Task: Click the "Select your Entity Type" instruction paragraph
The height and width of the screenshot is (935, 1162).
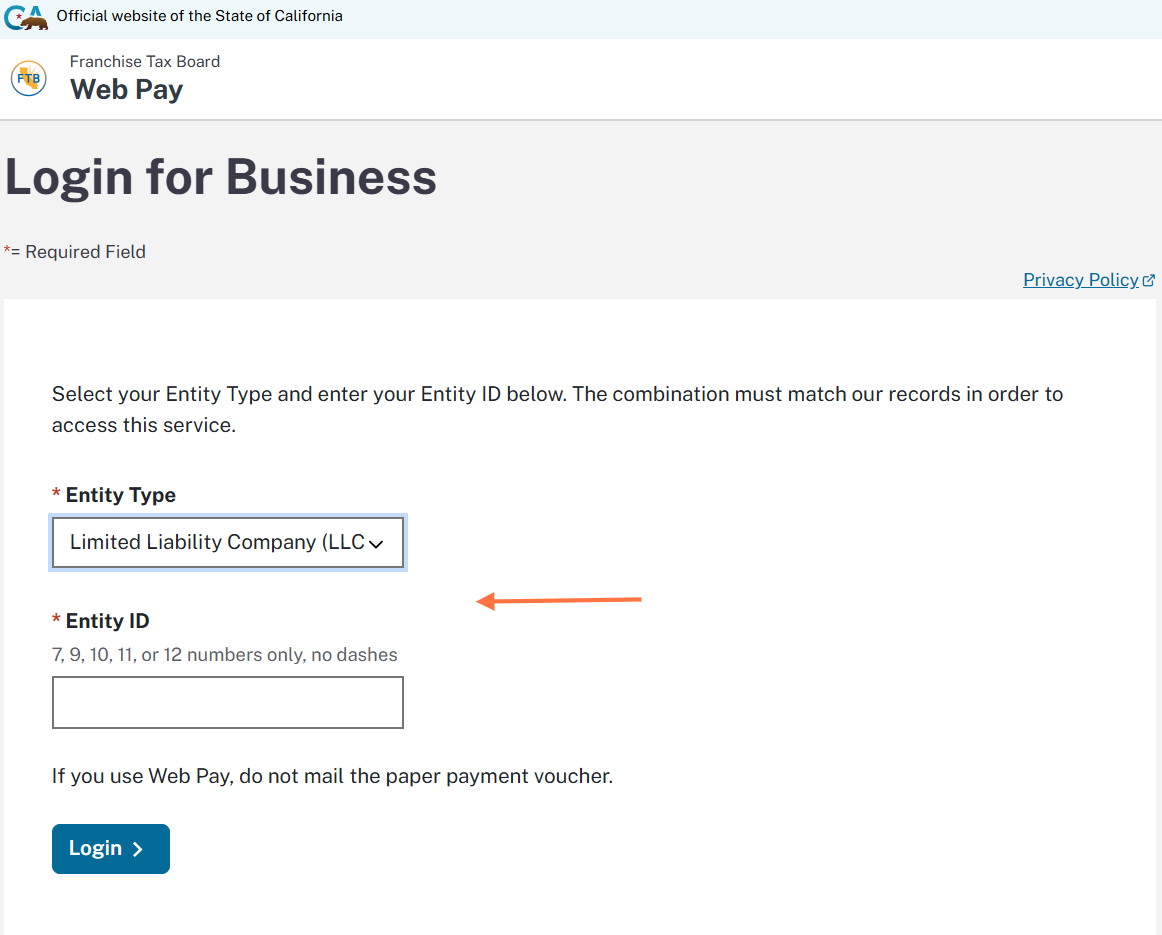Action: point(557,410)
